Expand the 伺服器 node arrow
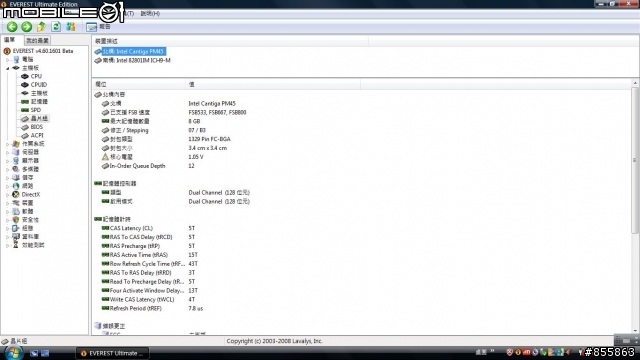Viewport: 640px width, 360px height. pos(7,152)
